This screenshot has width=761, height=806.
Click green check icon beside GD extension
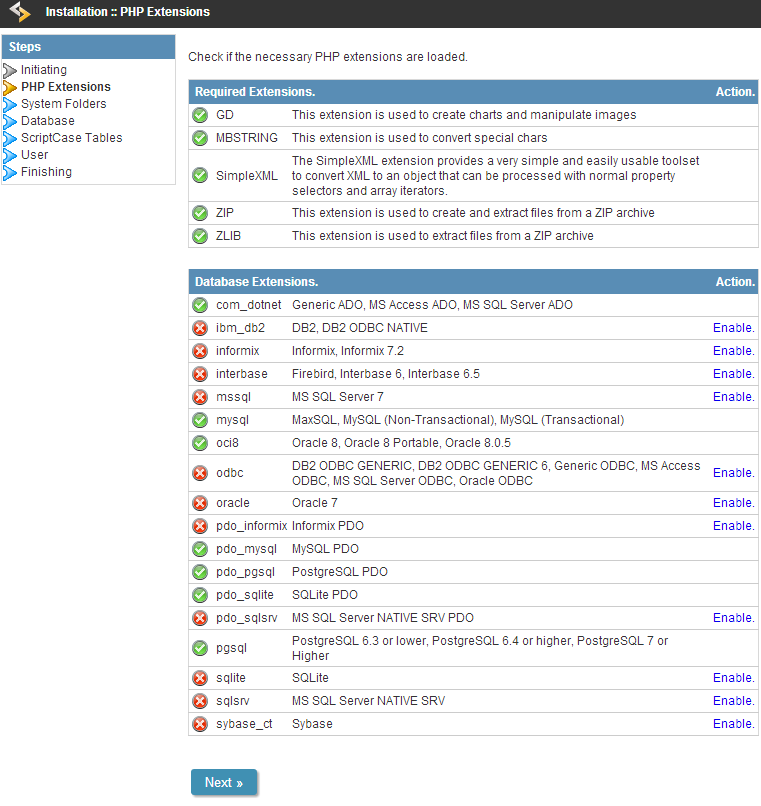coord(200,115)
